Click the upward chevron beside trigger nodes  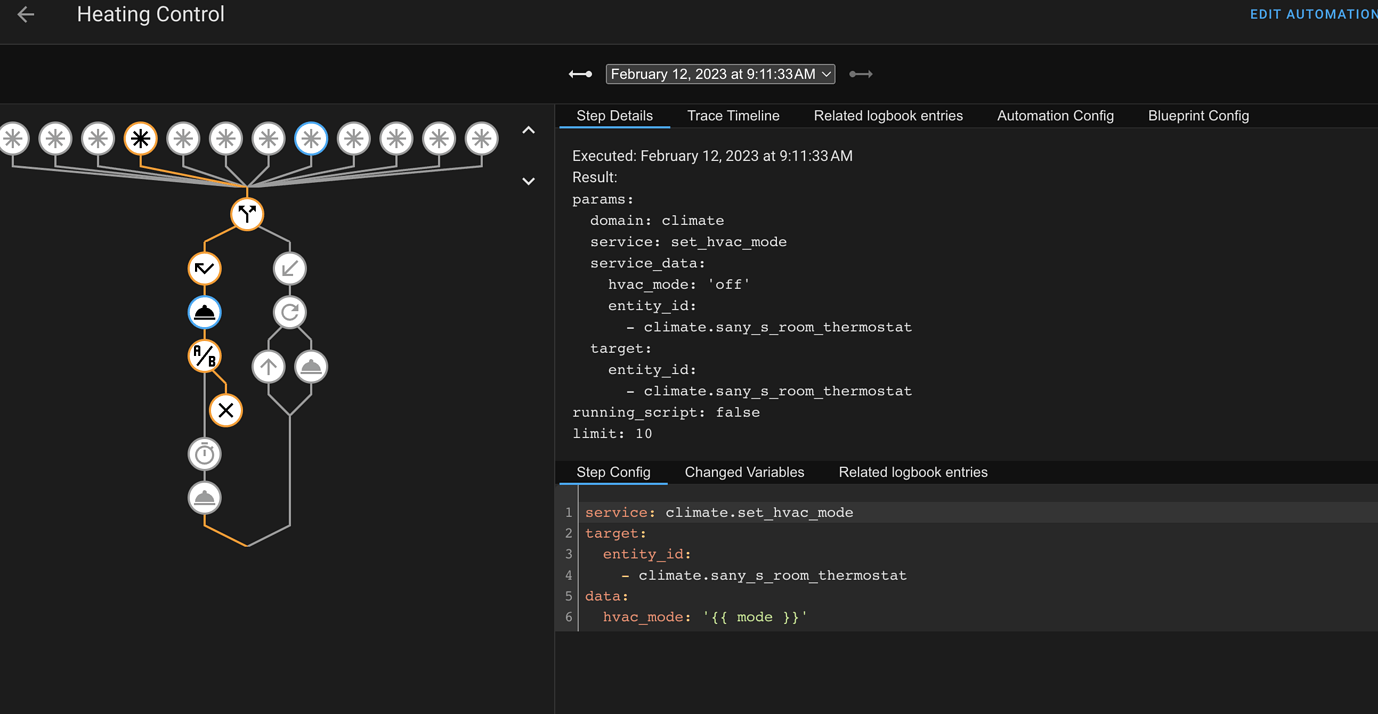[529, 131]
